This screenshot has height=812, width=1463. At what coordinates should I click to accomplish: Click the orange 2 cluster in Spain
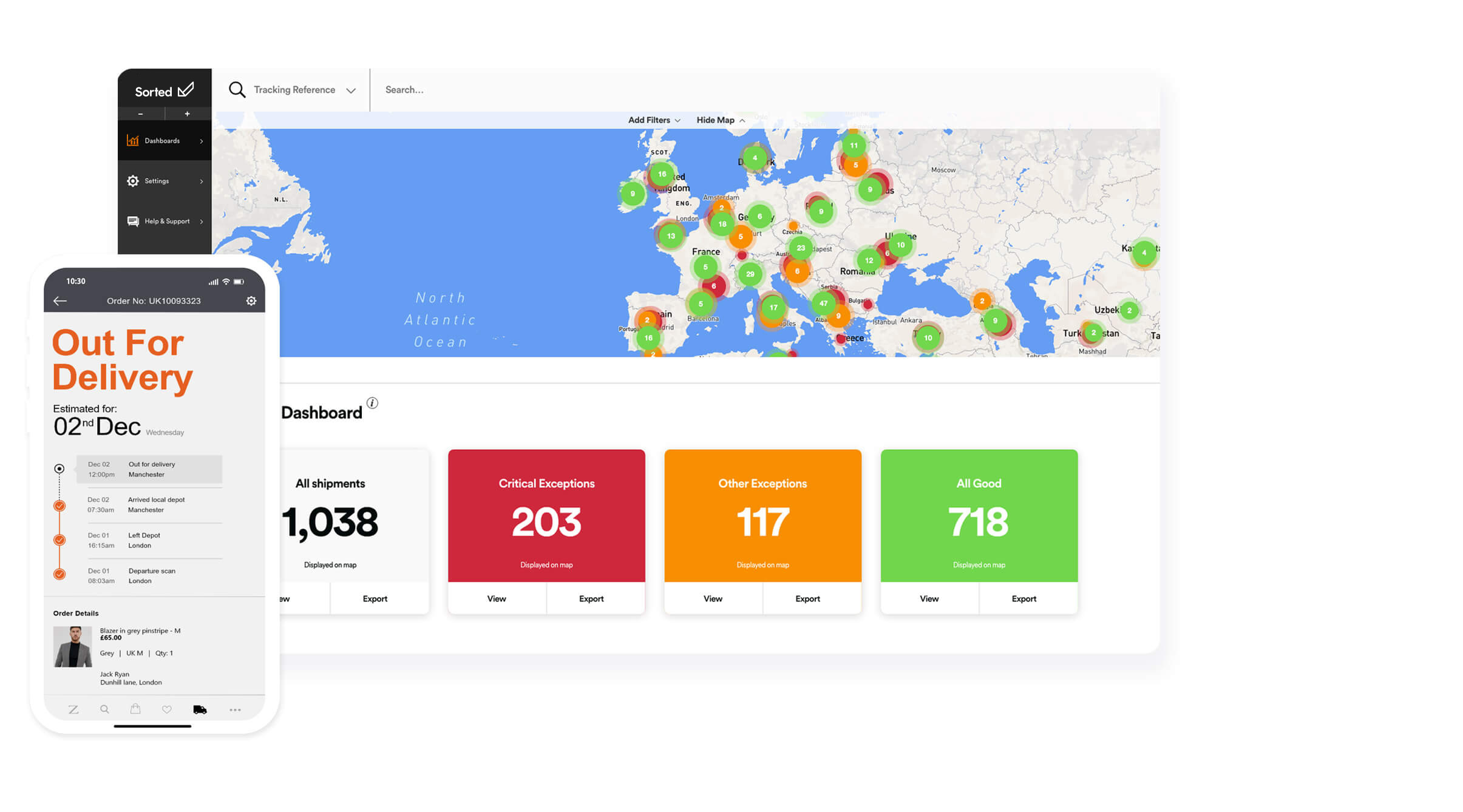(x=647, y=320)
